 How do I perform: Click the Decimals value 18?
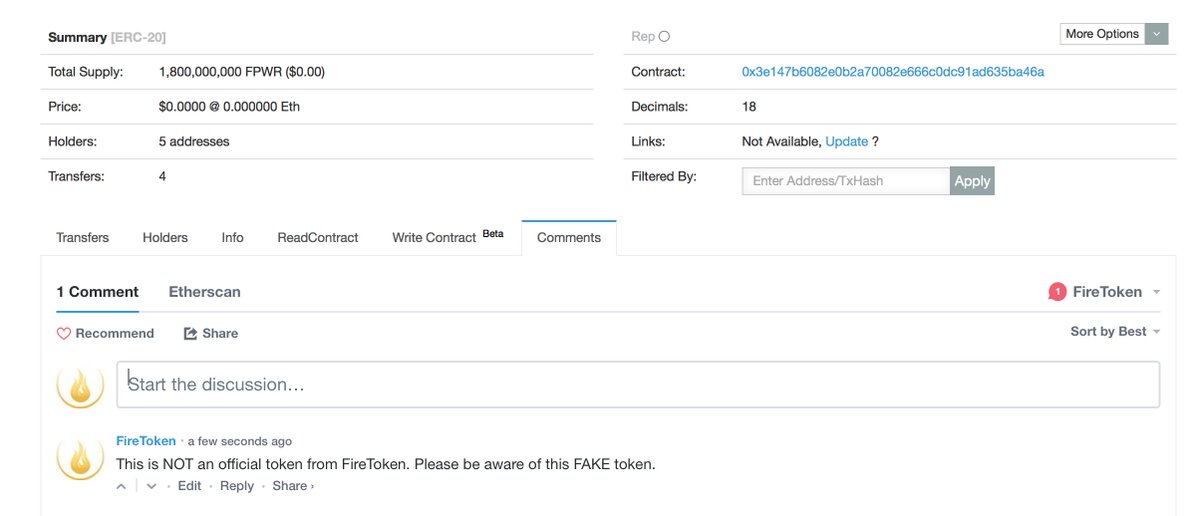point(749,106)
